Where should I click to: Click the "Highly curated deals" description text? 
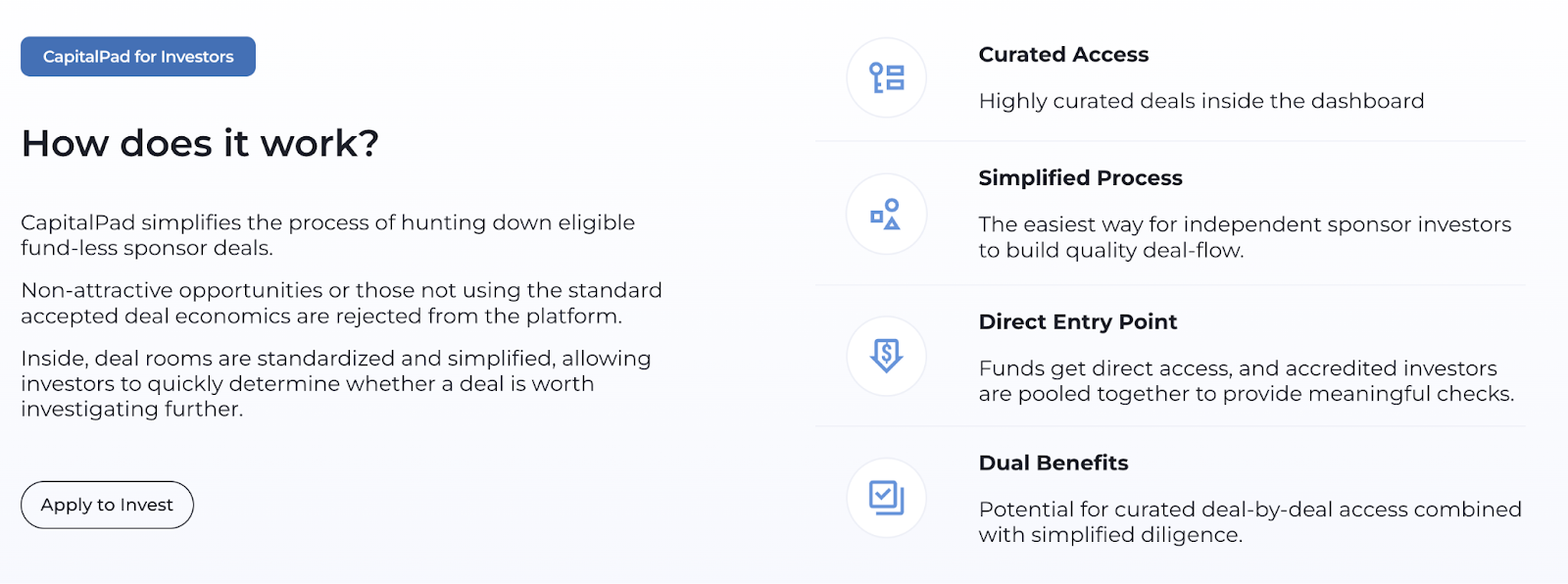pos(1200,101)
